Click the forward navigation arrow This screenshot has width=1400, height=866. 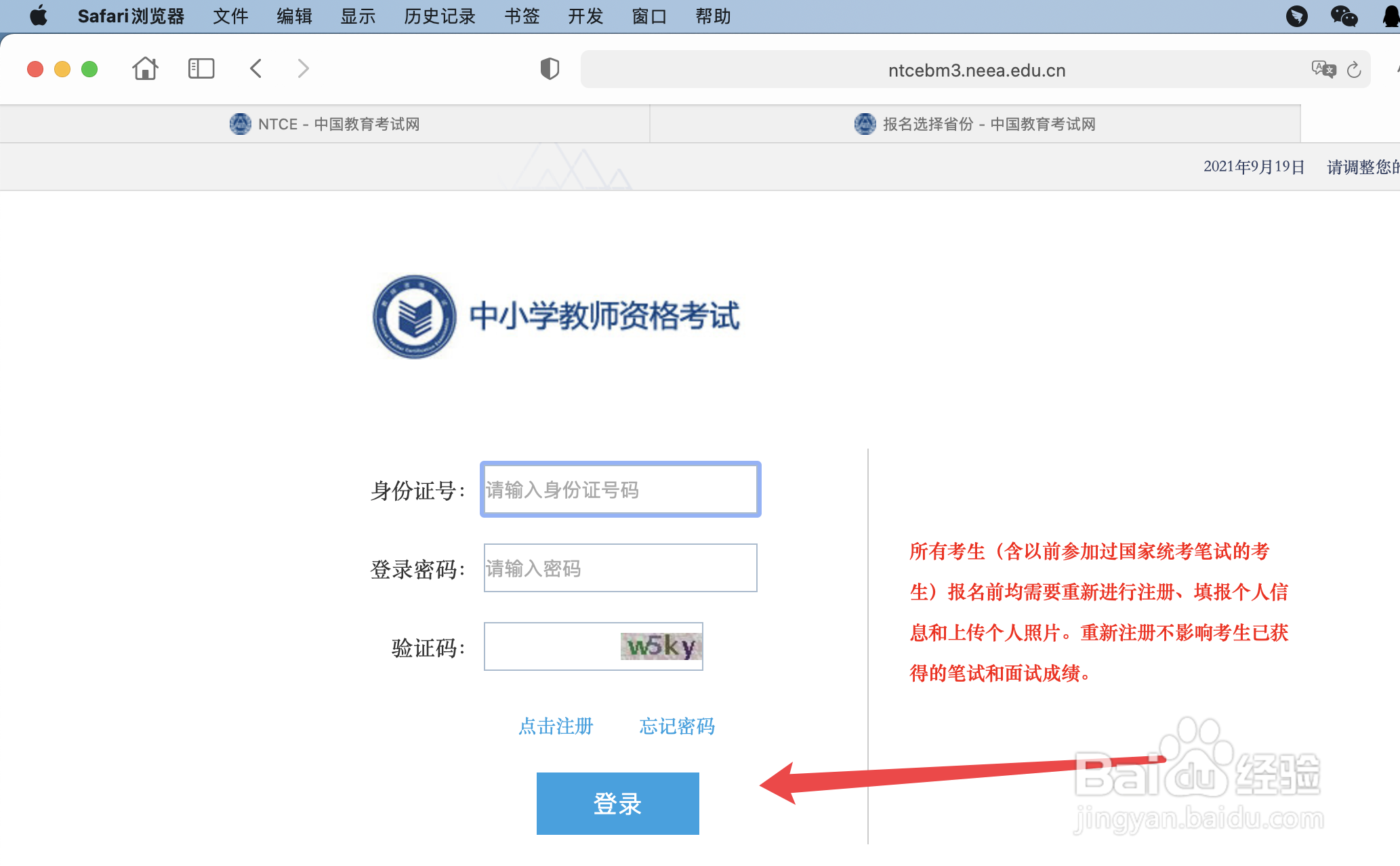click(303, 68)
